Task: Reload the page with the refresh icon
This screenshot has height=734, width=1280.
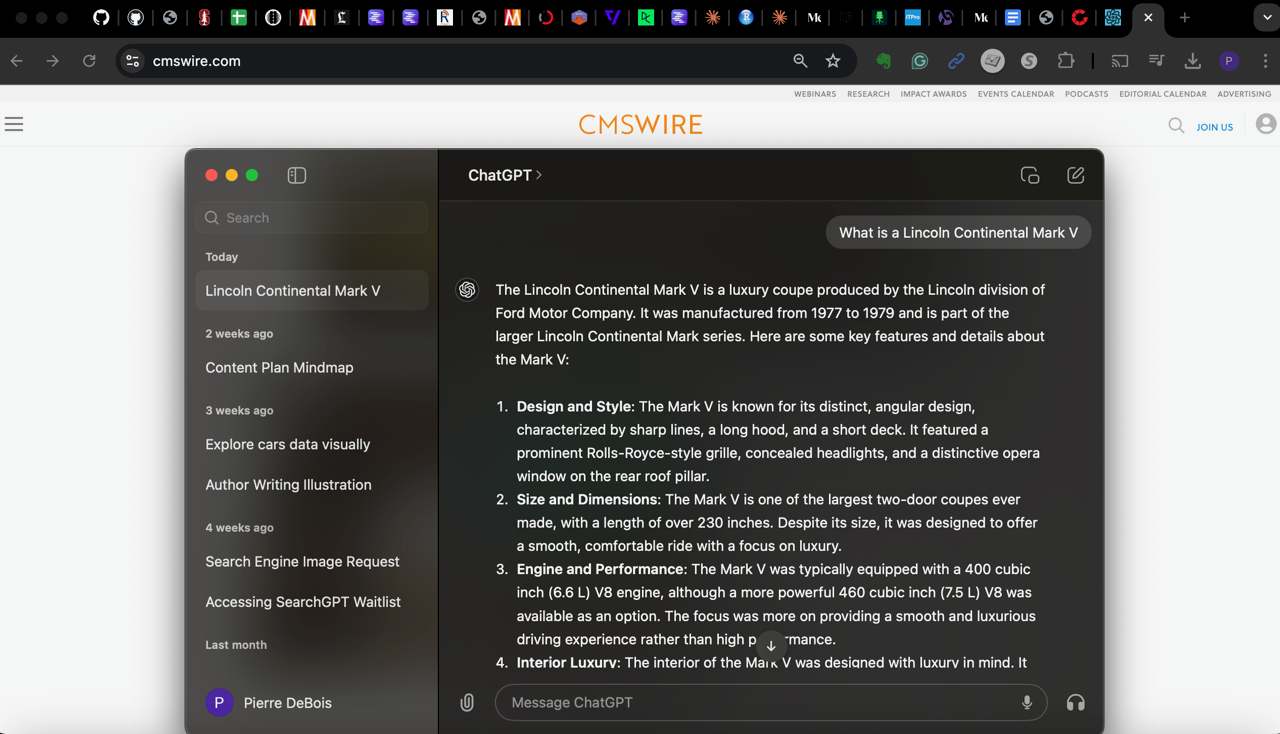Action: coord(89,61)
